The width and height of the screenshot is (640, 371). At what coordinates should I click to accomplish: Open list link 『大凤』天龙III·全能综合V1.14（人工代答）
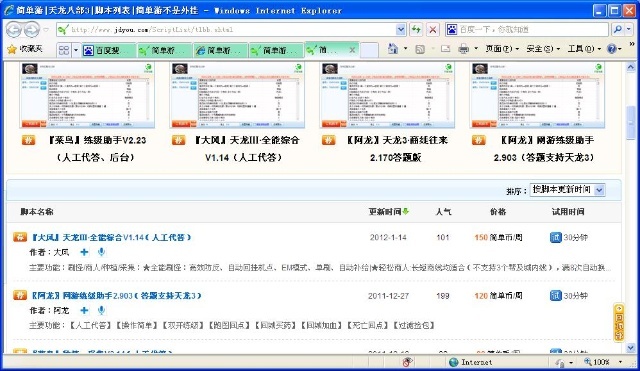(x=111, y=237)
